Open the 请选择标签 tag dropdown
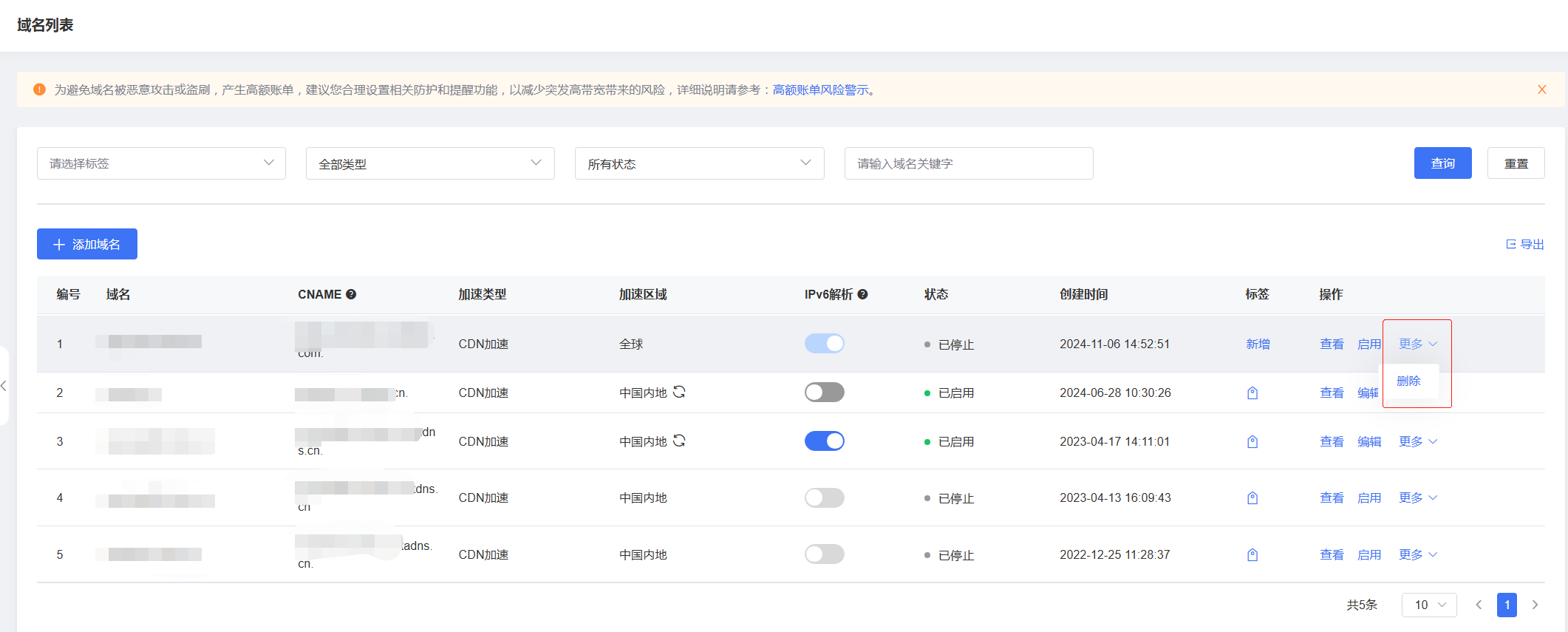This screenshot has width=1568, height=632. pos(161,163)
